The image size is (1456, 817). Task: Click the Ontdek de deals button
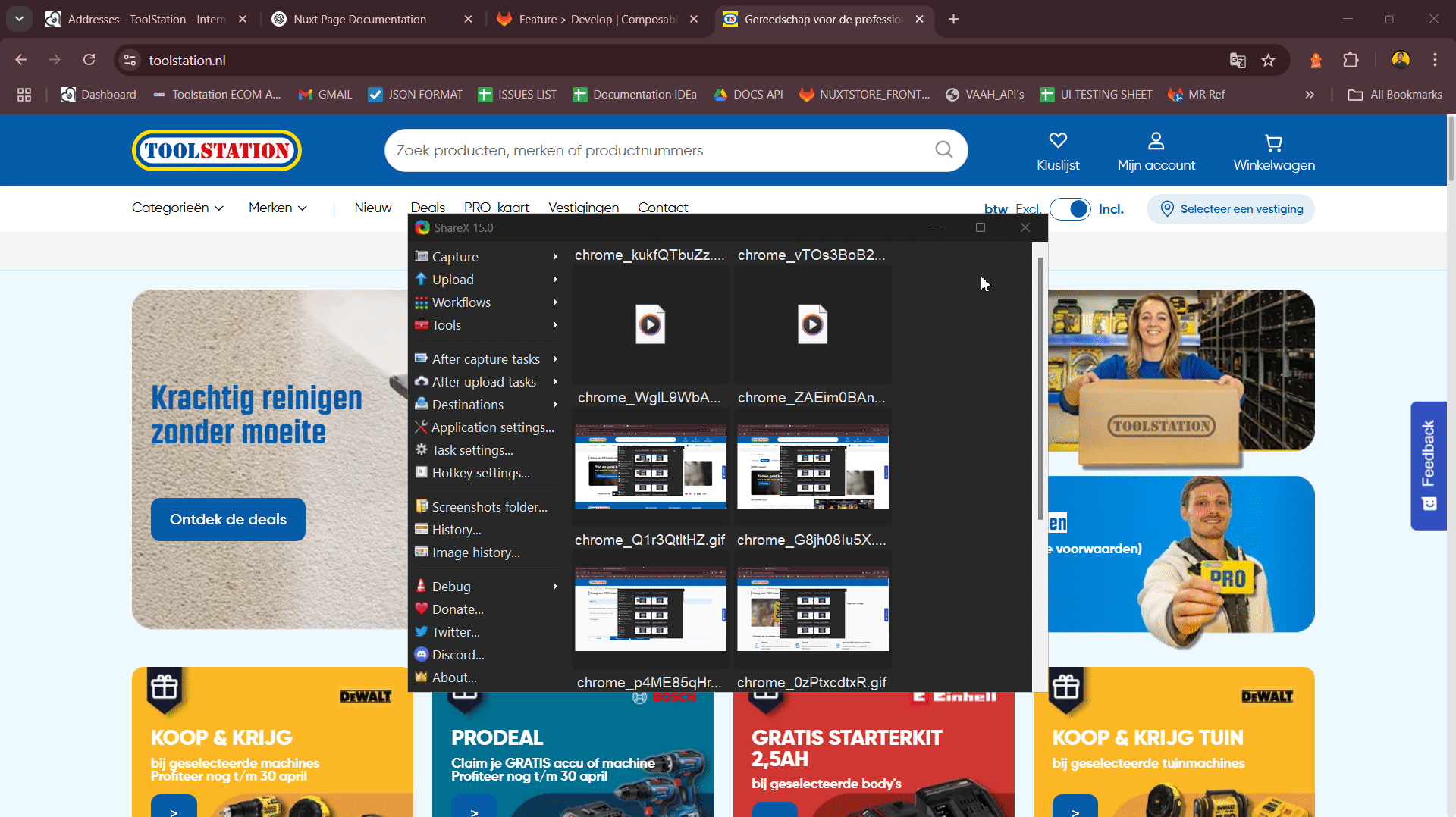(x=228, y=520)
